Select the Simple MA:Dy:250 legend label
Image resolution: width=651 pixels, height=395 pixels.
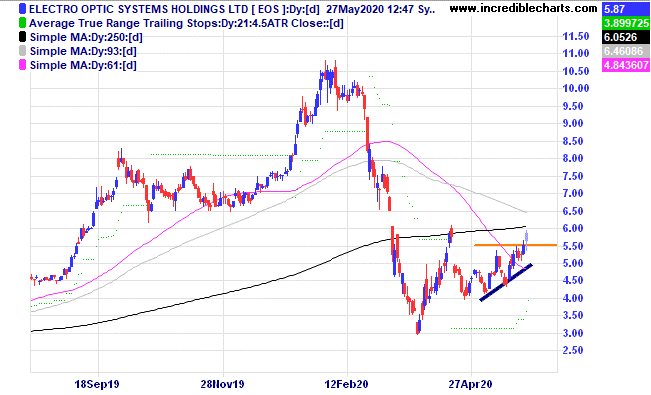point(86,37)
